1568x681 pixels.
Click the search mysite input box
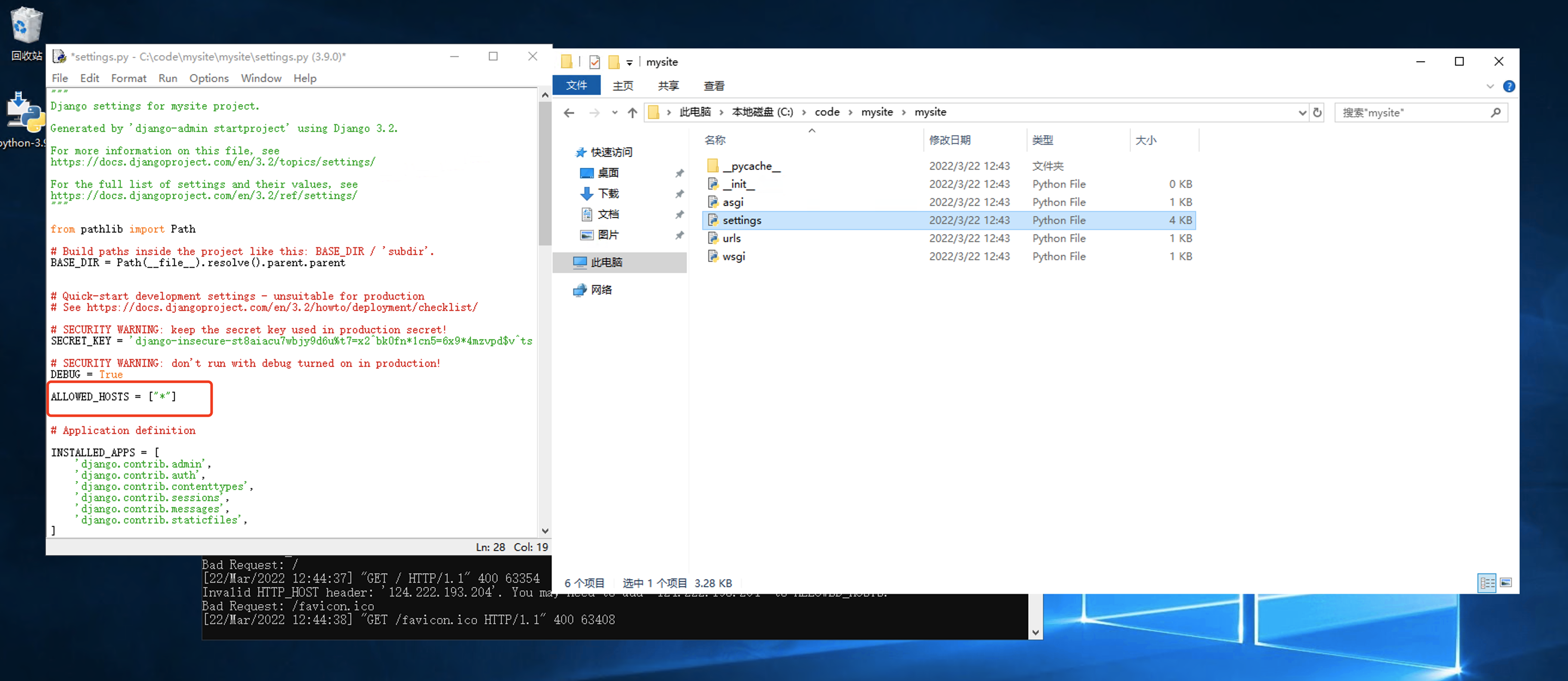(x=1412, y=113)
